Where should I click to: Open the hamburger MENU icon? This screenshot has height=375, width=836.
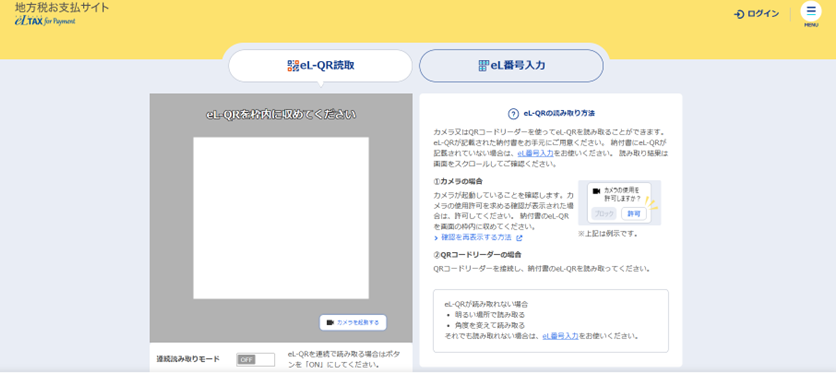(x=811, y=11)
